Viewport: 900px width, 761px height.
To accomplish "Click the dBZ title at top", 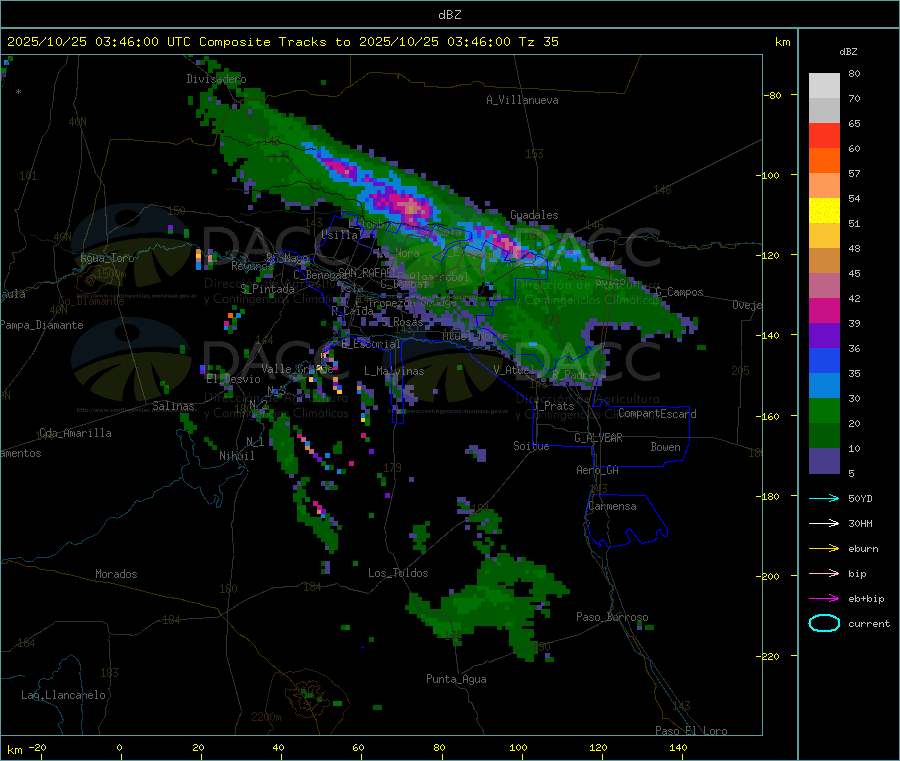I will point(449,15).
